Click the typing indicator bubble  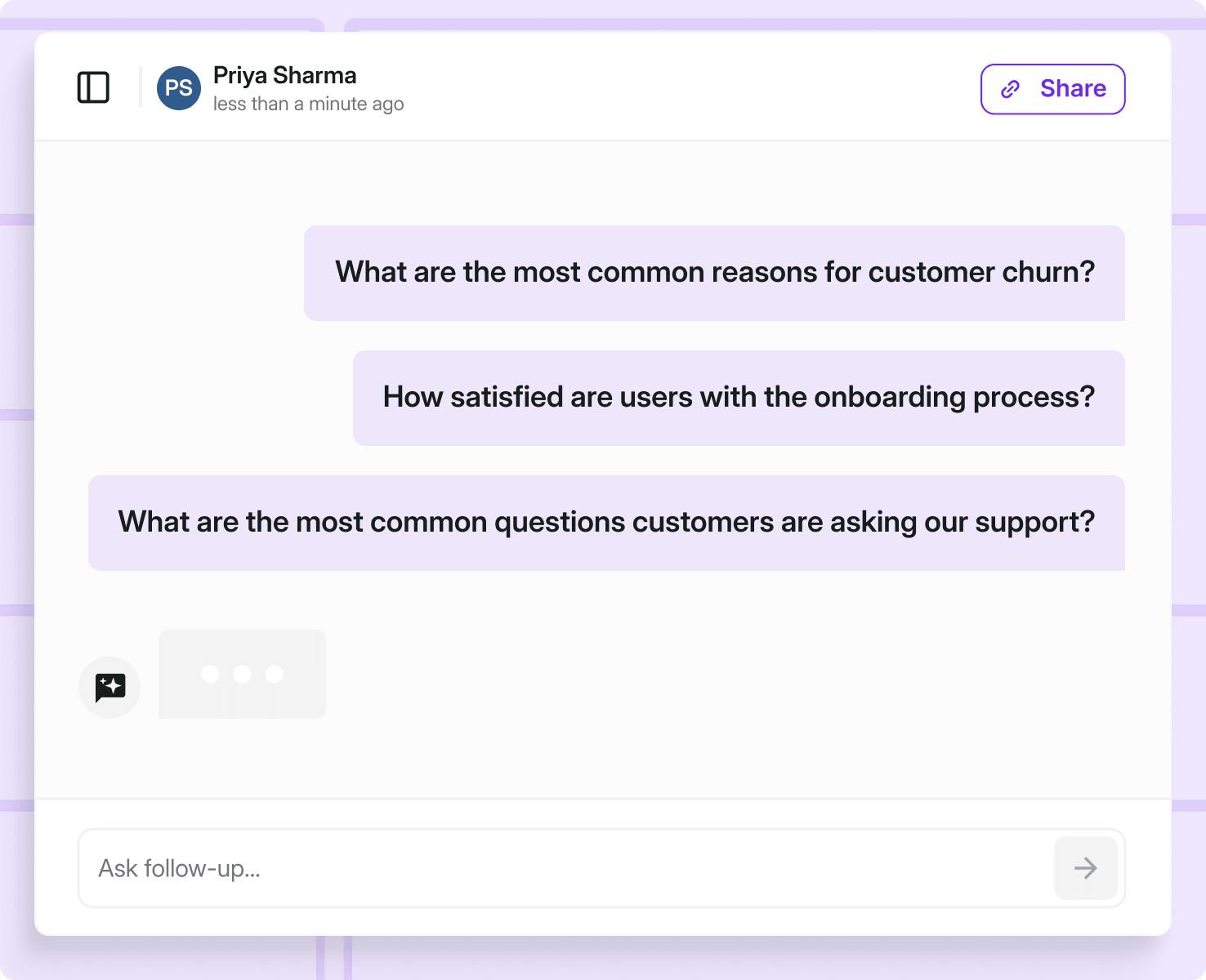242,674
